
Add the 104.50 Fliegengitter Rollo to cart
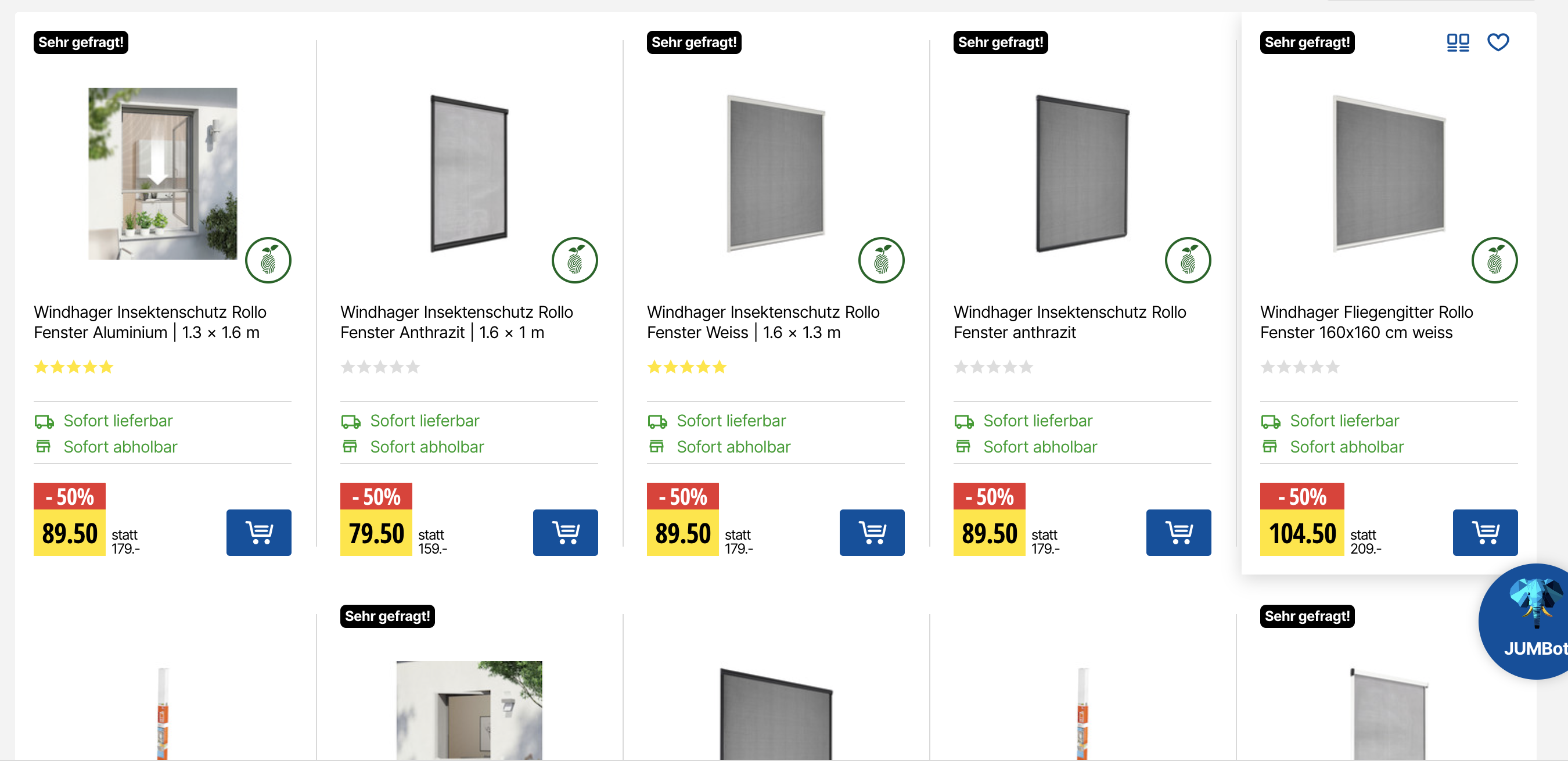(1484, 533)
